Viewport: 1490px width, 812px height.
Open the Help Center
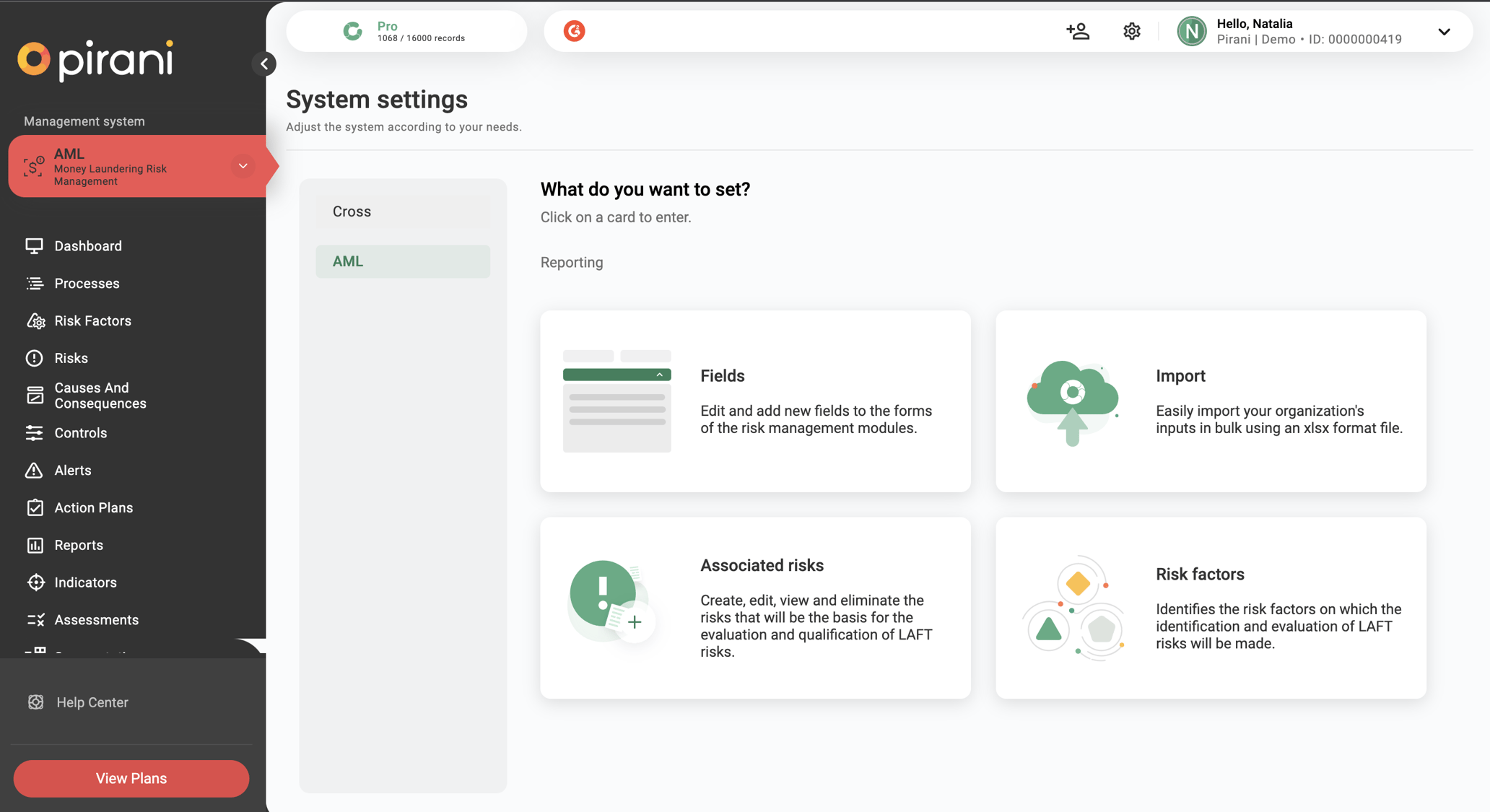92,702
